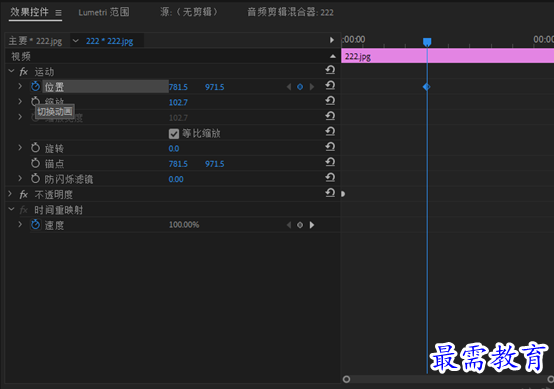Image resolution: width=554 pixels, height=389 pixels.
Task: Reset the greyed-out scale width parameter
Action: coord(330,116)
